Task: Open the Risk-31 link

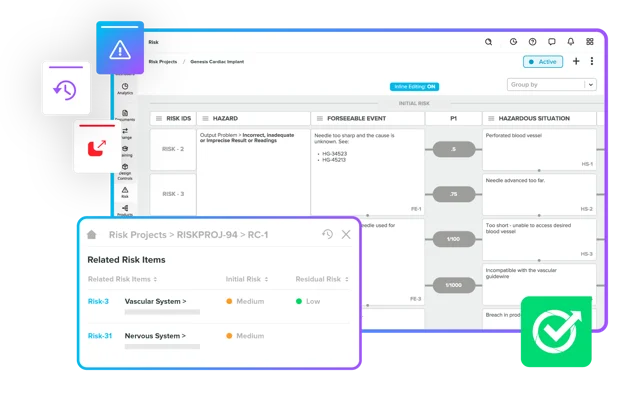Action: (100, 336)
